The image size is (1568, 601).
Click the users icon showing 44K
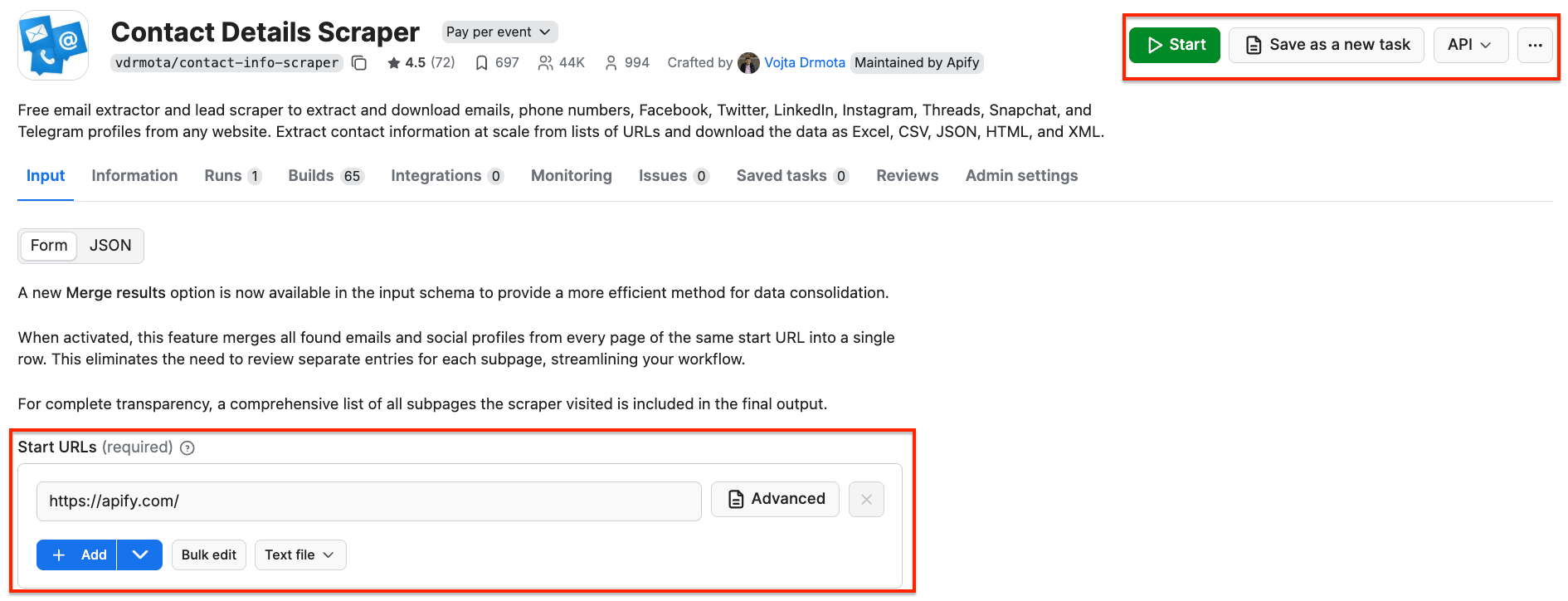(x=545, y=61)
